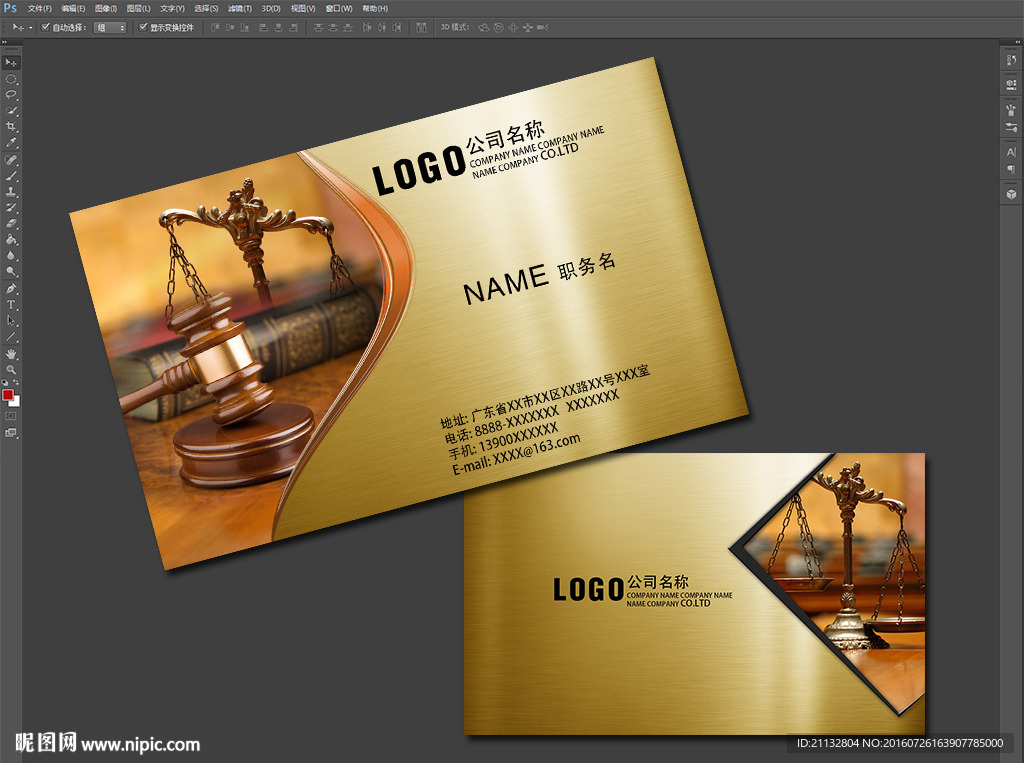Select the Eraser tool
Image resolution: width=1024 pixels, height=763 pixels.
point(11,223)
